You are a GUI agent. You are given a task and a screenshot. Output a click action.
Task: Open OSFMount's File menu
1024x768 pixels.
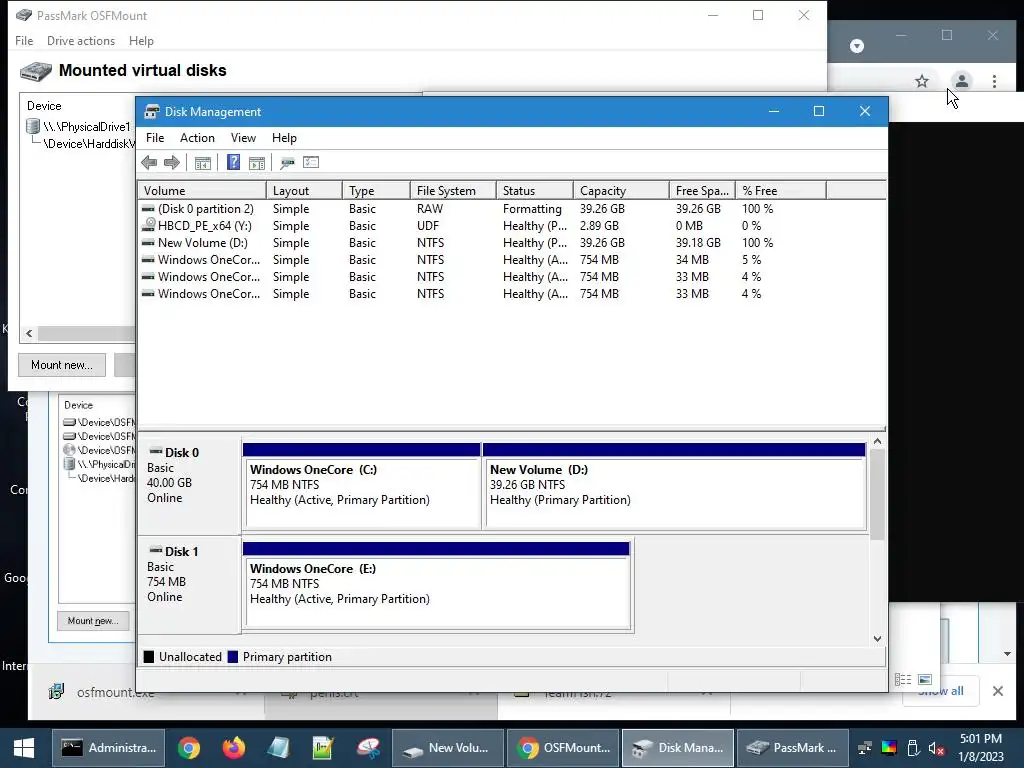tap(24, 40)
